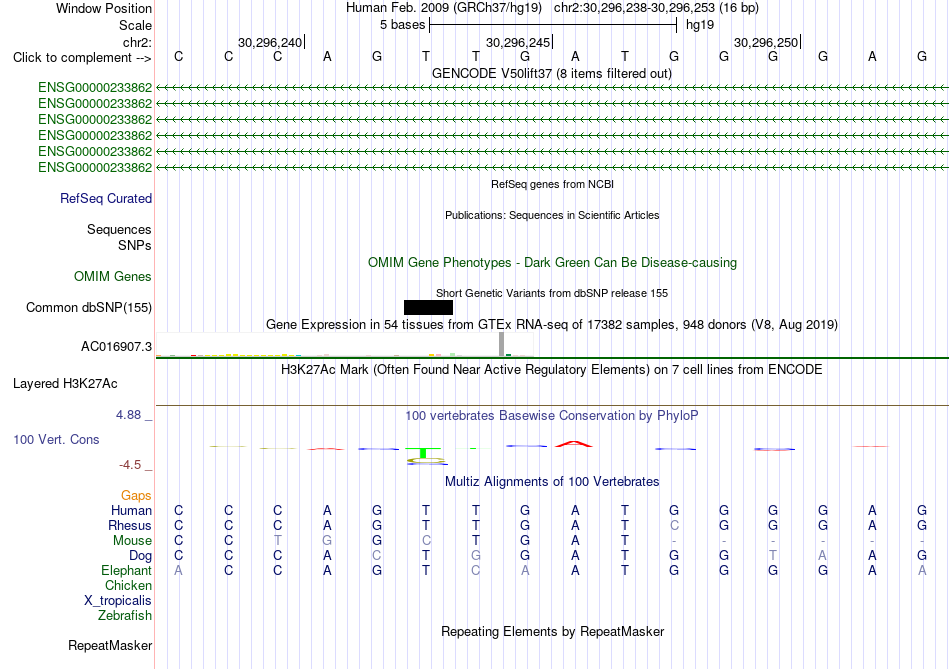This screenshot has height=669, width=950.
Task: Click the Sequences label of the Publications track
Action: 119,229
